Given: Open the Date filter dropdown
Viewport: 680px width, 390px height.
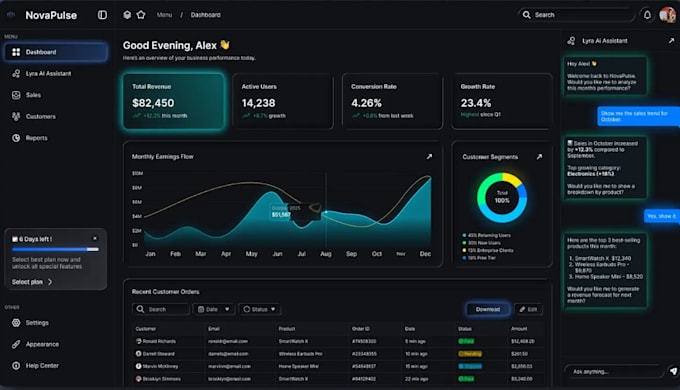Looking at the screenshot, I should tap(214, 309).
